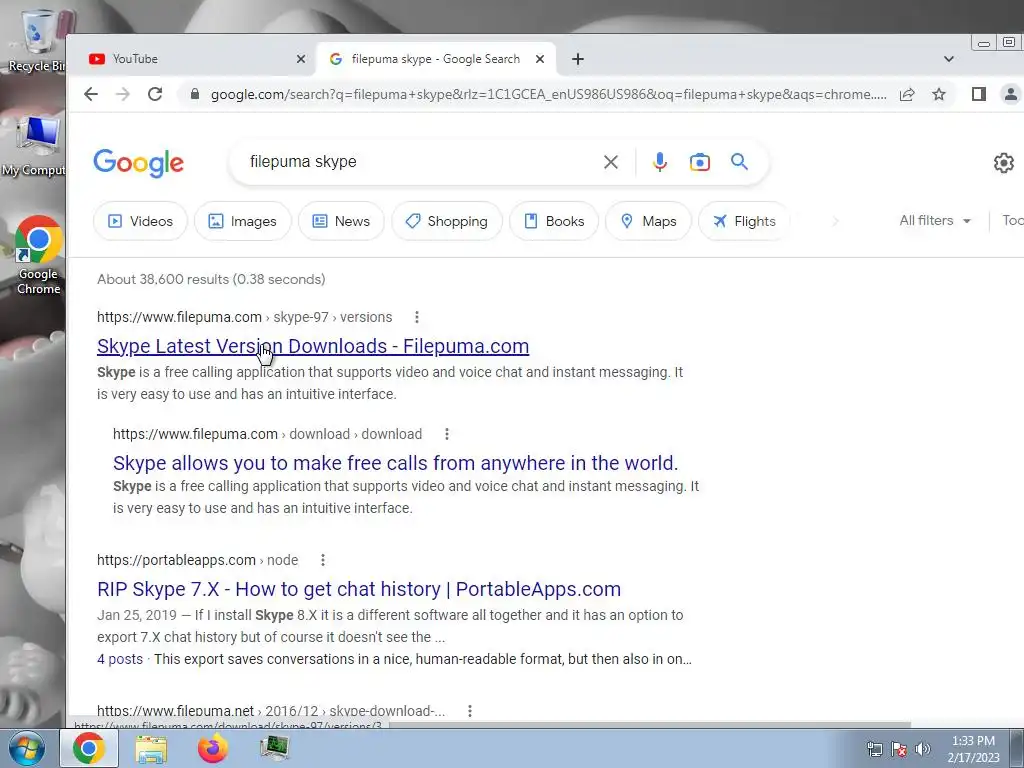Select the Google Chrome desktop shortcut
Screen dimensions: 1024x768
click(39, 256)
